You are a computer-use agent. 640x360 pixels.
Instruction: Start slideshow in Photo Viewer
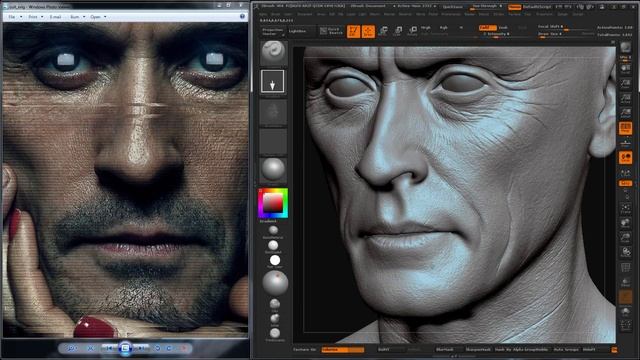click(125, 348)
